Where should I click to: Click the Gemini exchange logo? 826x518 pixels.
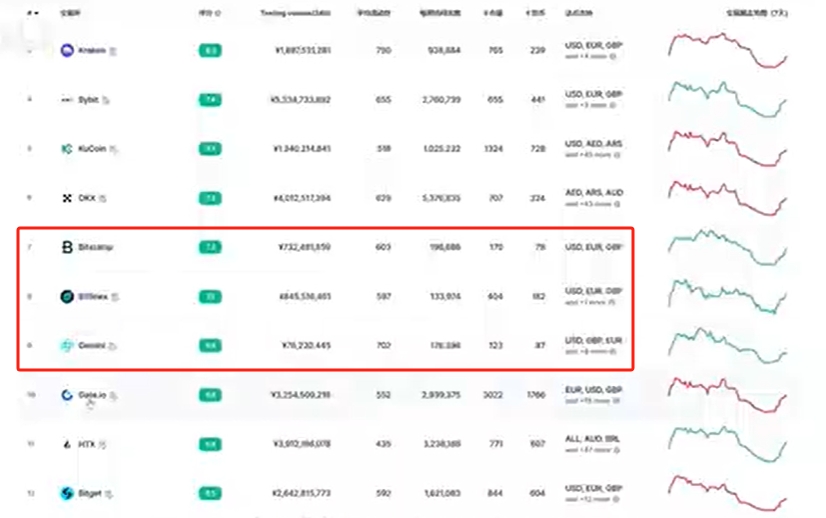pyautogui.click(x=67, y=346)
